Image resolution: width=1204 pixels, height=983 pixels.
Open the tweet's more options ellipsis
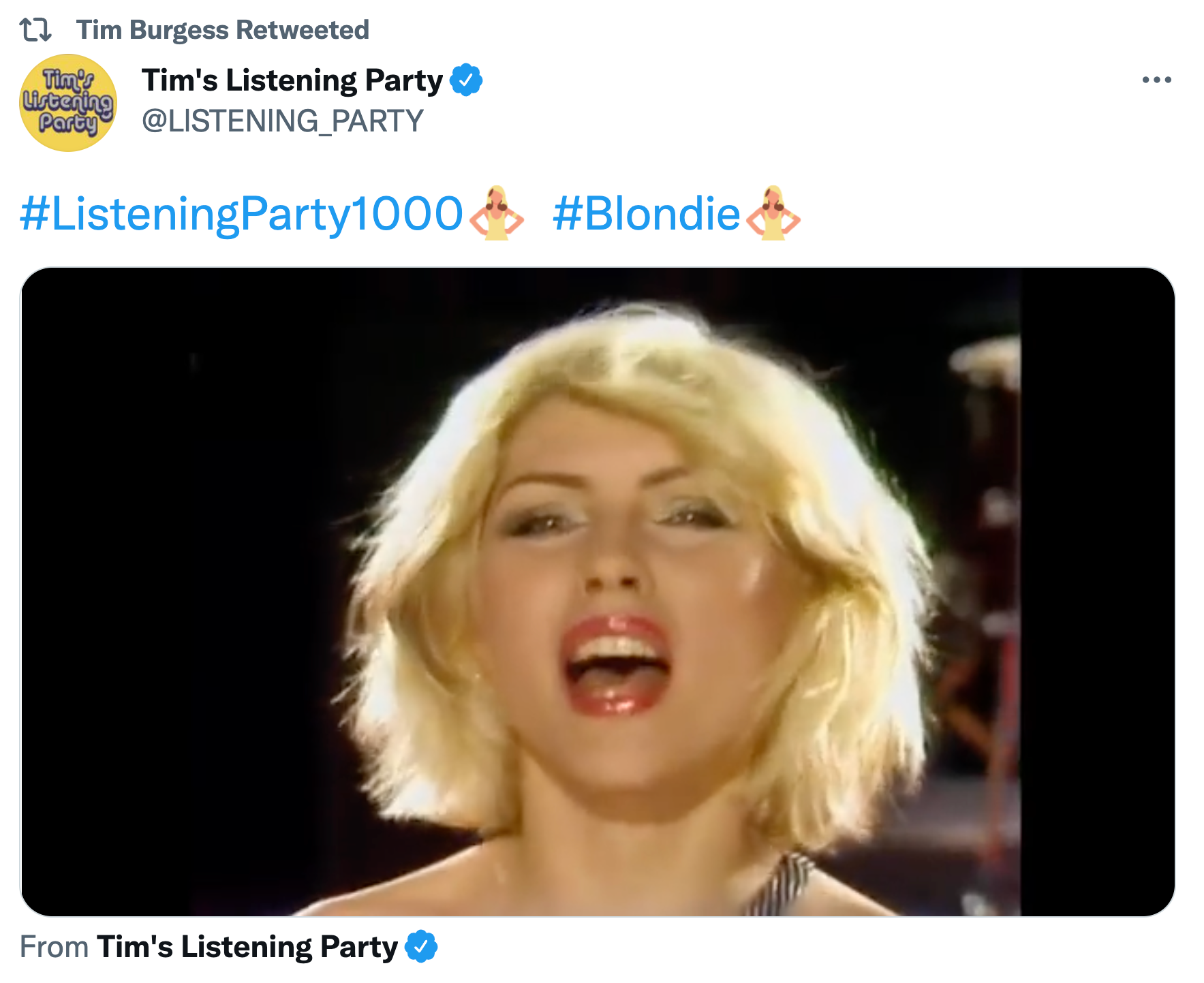pos(1156,80)
